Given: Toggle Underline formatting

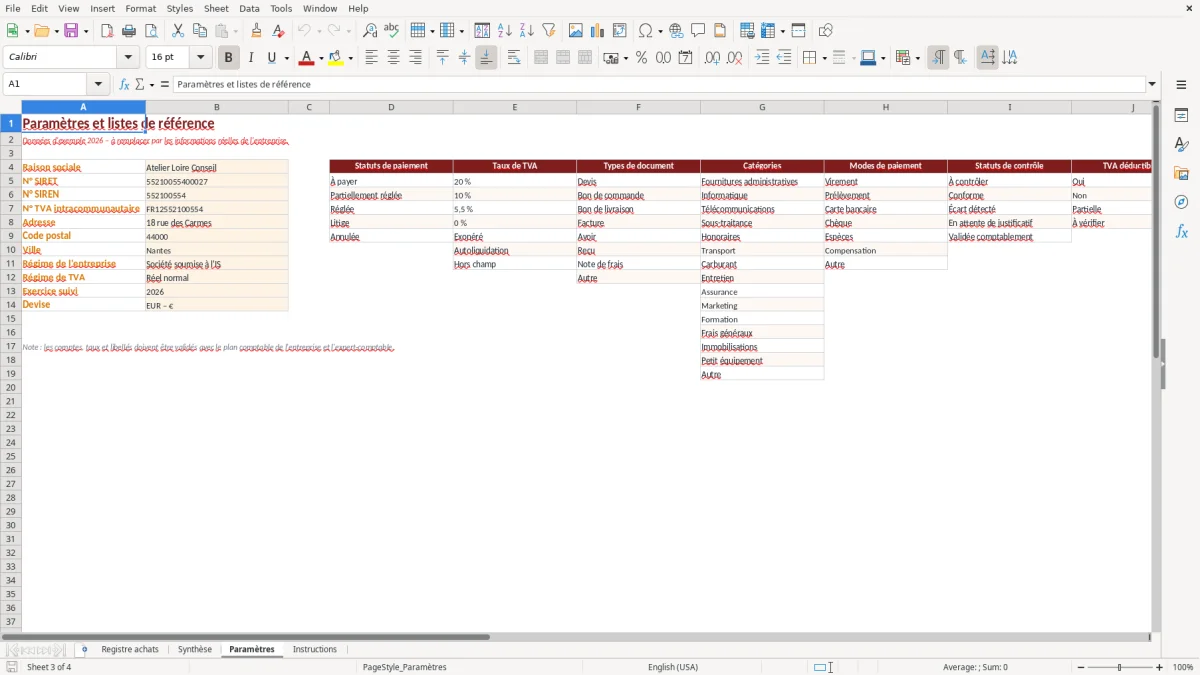Looking at the screenshot, I should coord(271,58).
